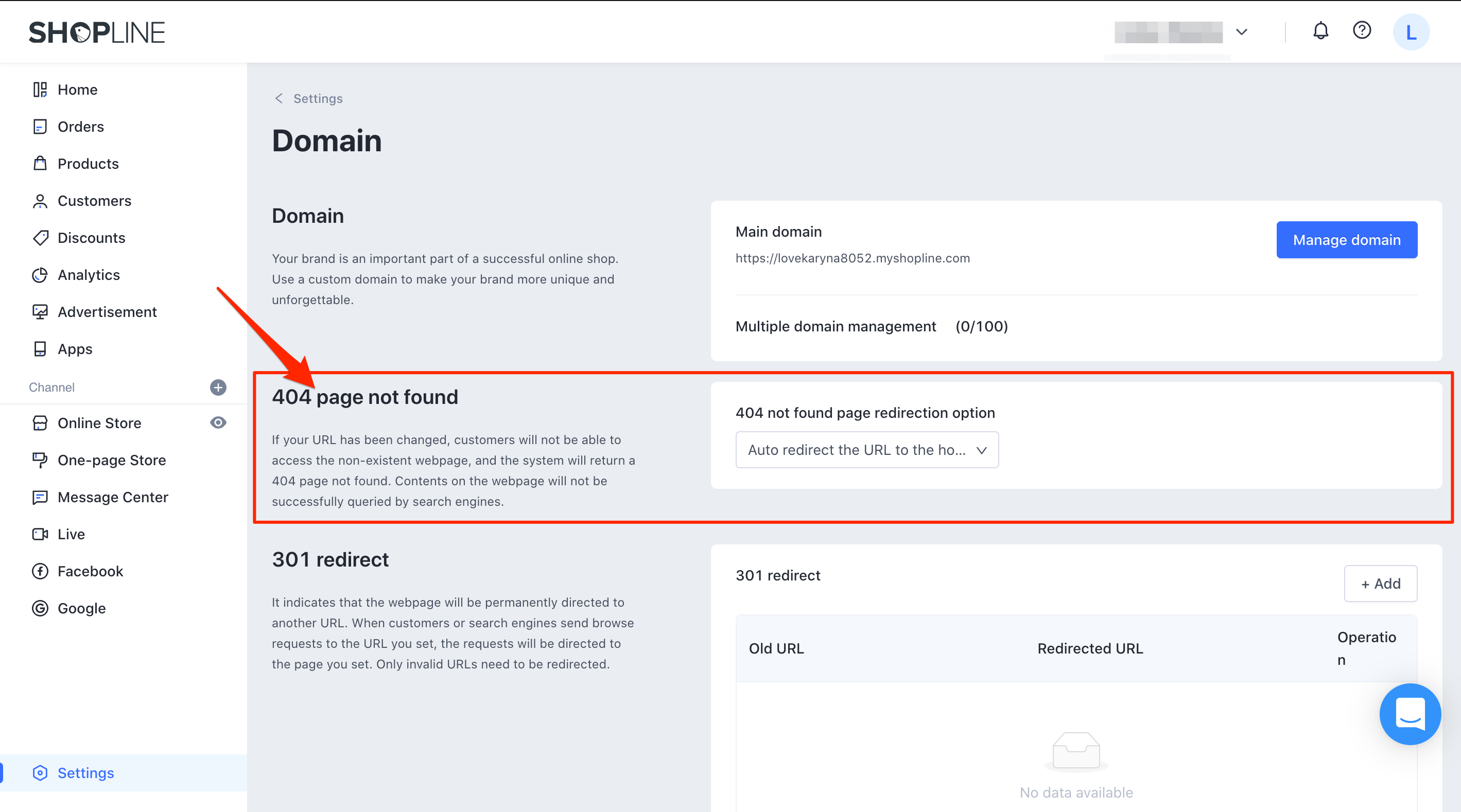Image resolution: width=1461 pixels, height=812 pixels.
Task: Open the One-page Store channel
Action: pyautogui.click(x=112, y=460)
